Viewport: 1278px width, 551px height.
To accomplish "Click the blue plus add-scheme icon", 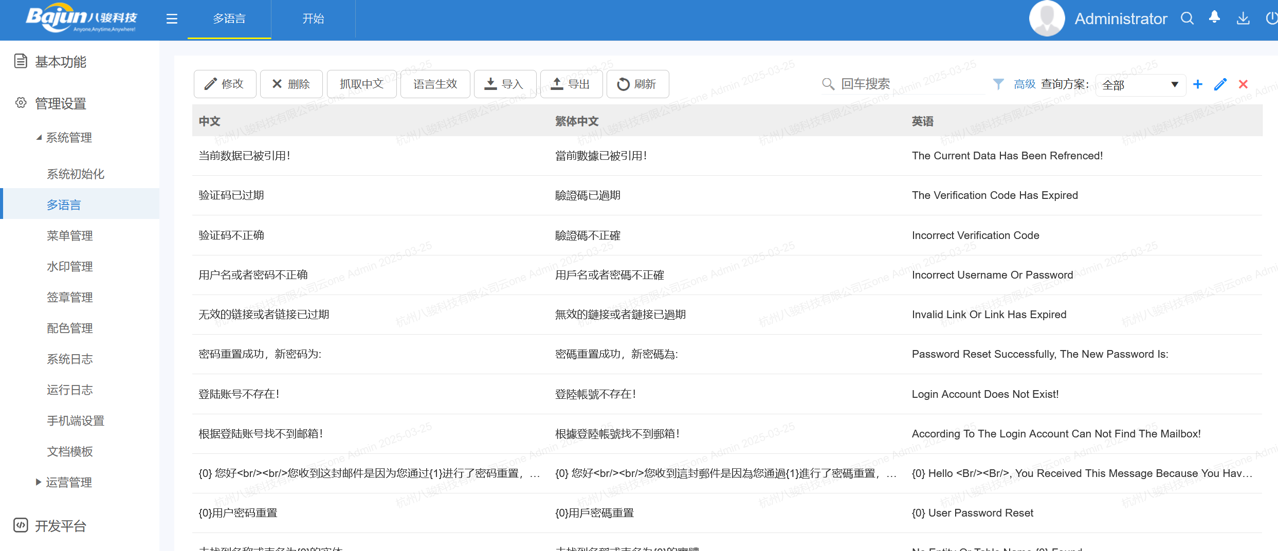I will click(1197, 85).
